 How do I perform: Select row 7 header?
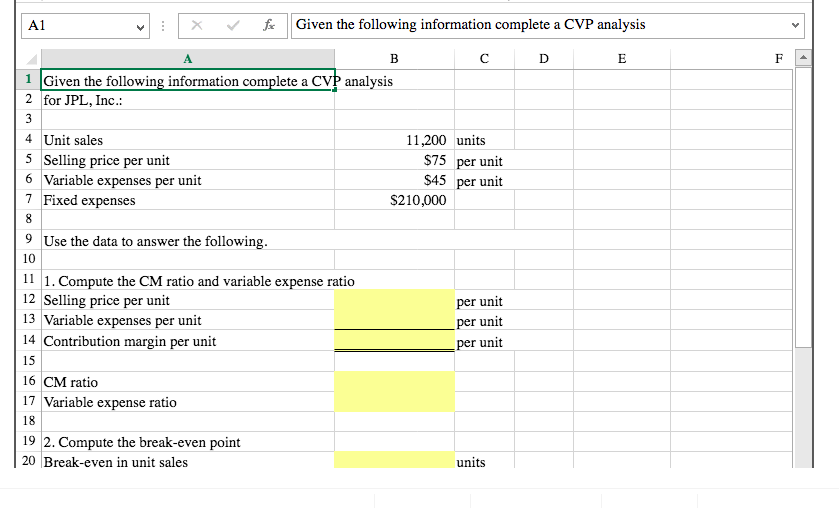(28, 199)
